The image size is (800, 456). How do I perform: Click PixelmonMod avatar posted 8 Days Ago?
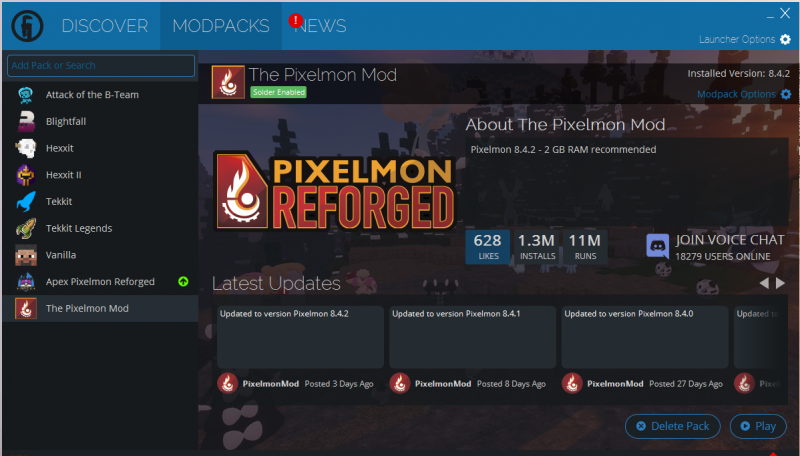[400, 384]
